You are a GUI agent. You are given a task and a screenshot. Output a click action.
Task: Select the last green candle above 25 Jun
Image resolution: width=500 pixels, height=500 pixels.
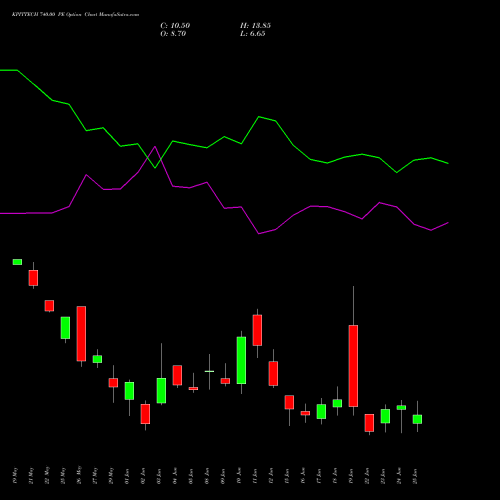click(417, 419)
